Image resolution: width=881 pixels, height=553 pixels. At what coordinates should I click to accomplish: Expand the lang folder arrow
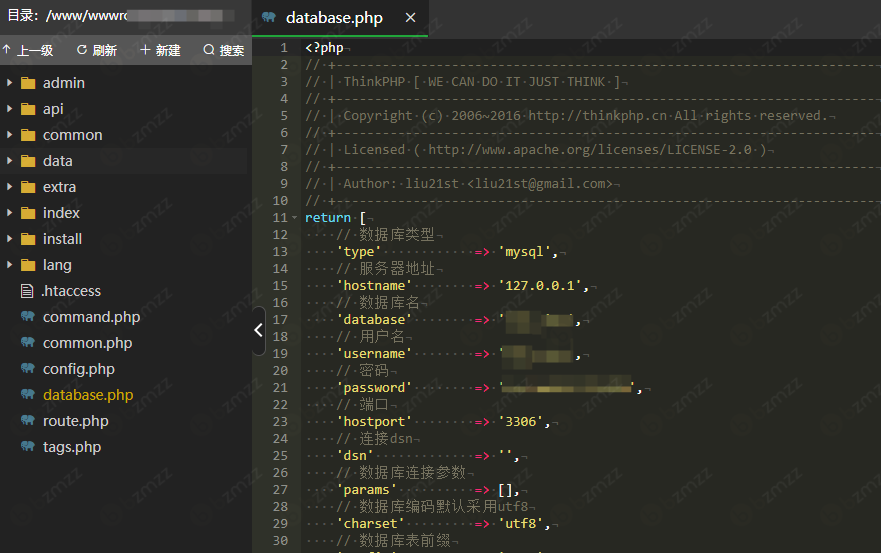[9, 265]
